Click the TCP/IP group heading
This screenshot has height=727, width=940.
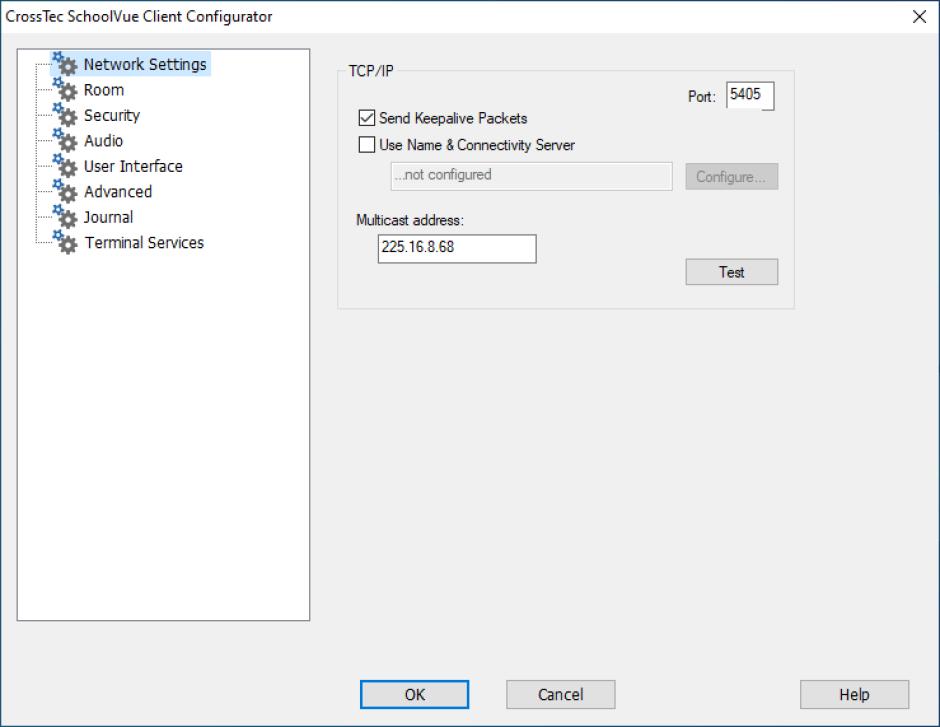coord(371,71)
